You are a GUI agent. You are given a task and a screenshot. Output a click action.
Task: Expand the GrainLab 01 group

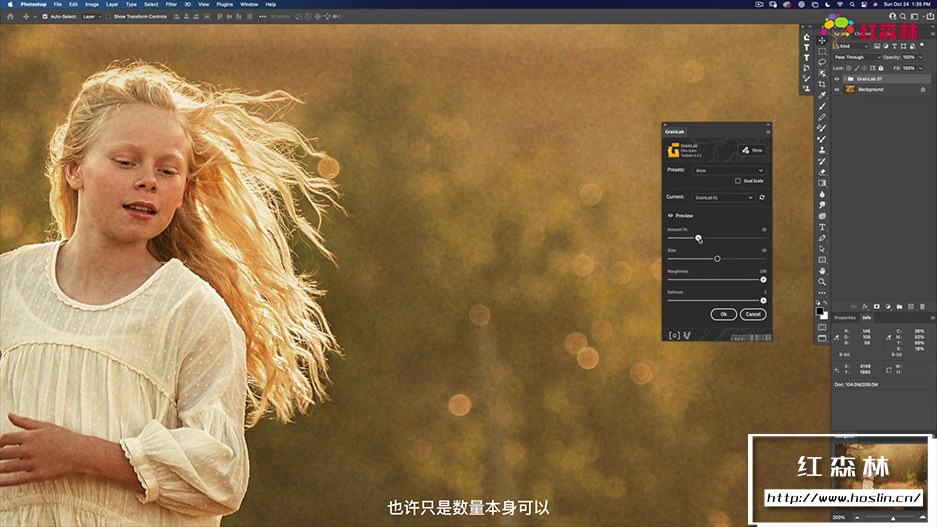[x=844, y=79]
